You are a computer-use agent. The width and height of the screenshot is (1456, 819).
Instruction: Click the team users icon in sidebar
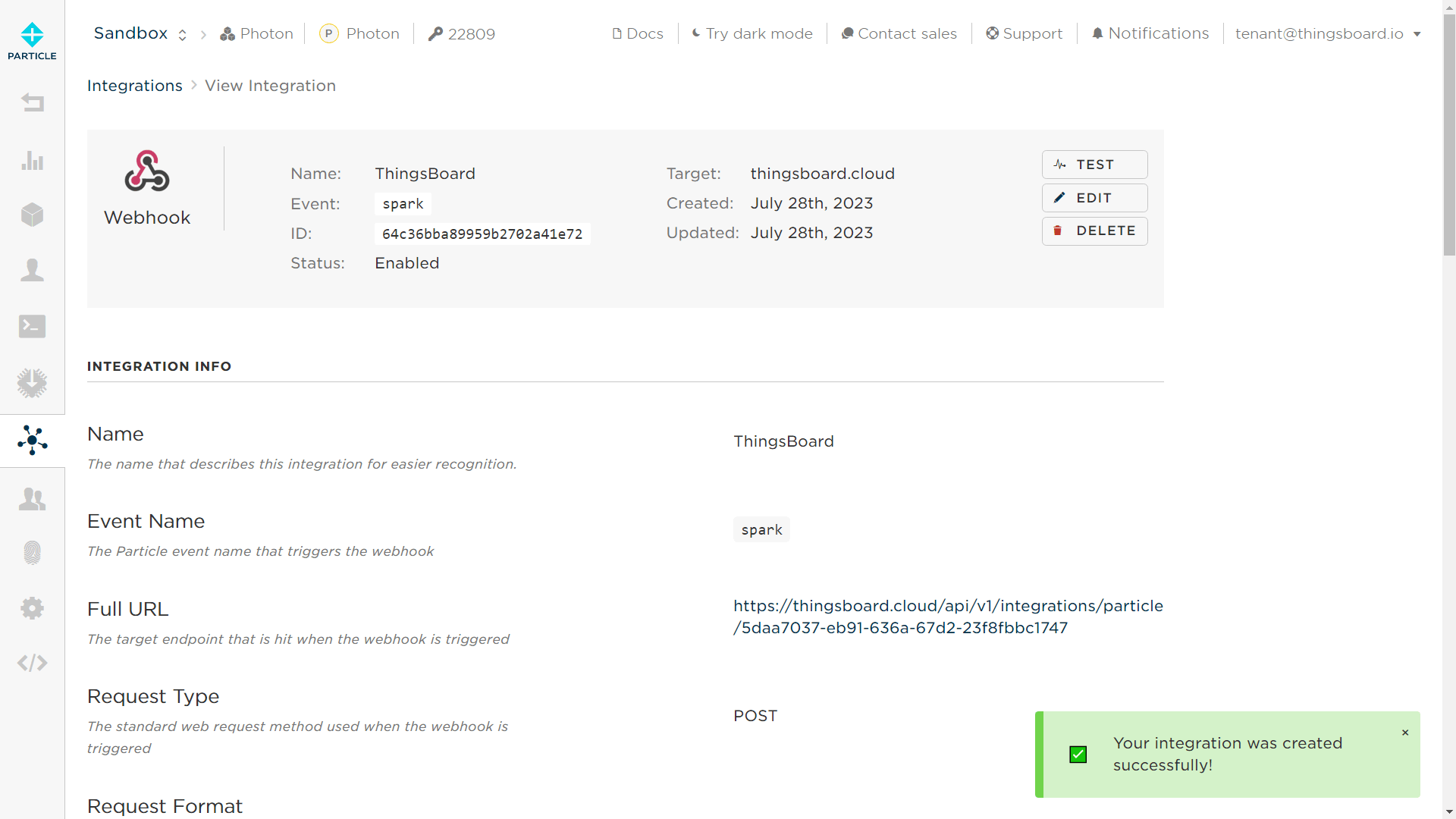32,498
